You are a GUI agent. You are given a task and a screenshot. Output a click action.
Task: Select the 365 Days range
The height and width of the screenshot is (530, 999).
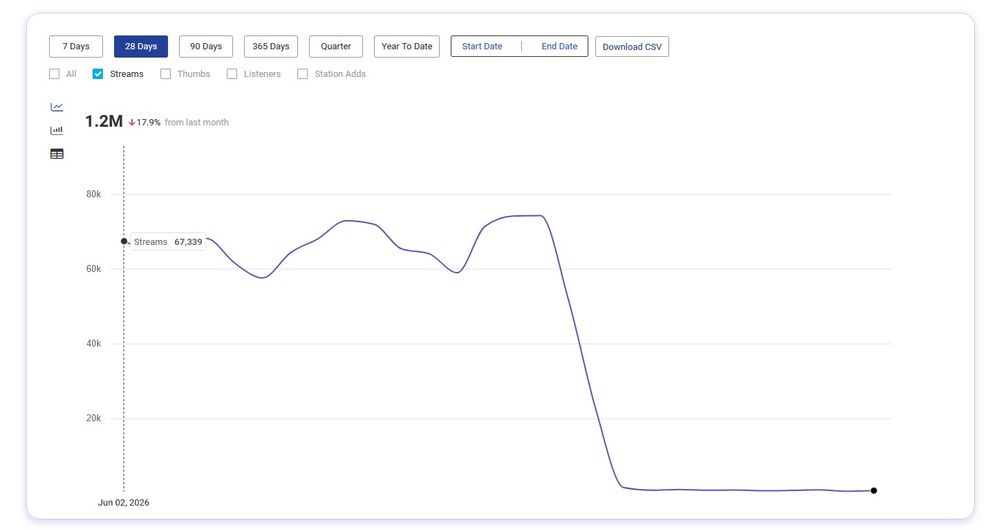pyautogui.click(x=271, y=47)
